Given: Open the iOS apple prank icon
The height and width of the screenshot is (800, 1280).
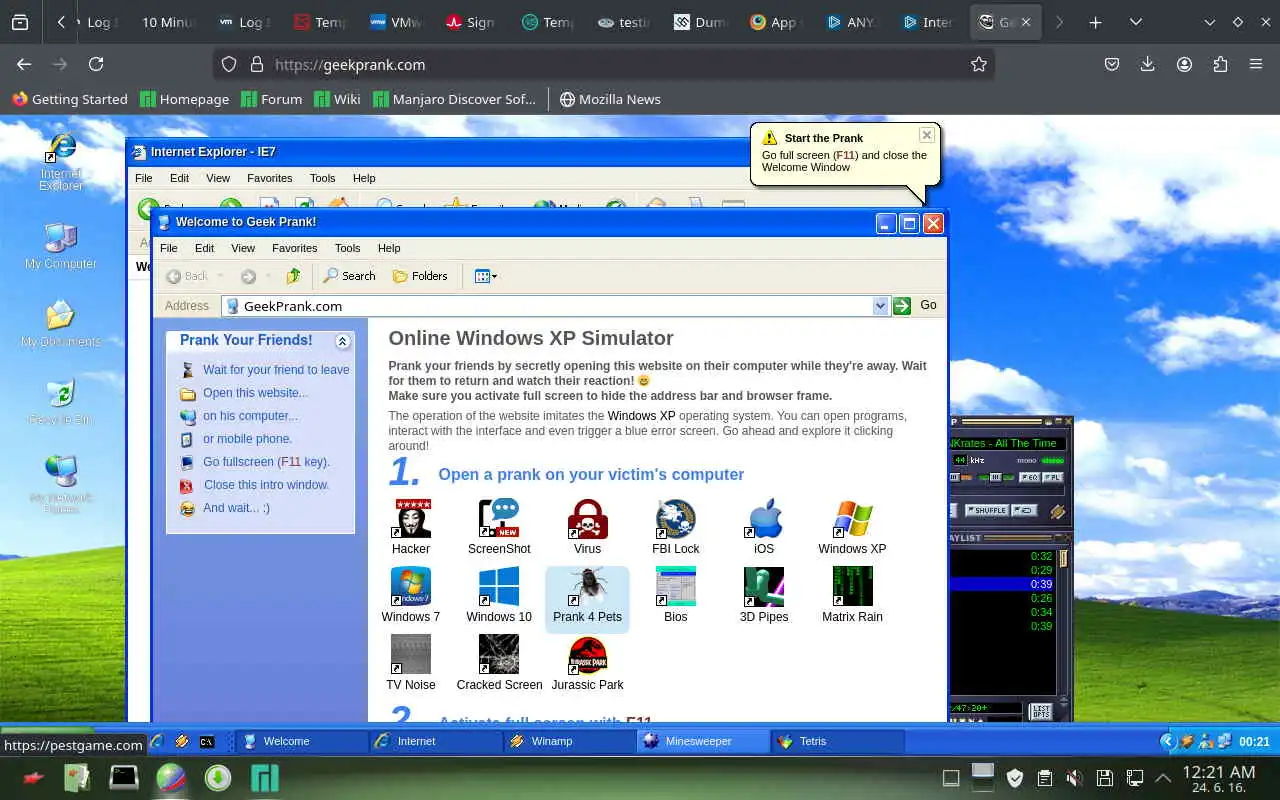Looking at the screenshot, I should [764, 527].
